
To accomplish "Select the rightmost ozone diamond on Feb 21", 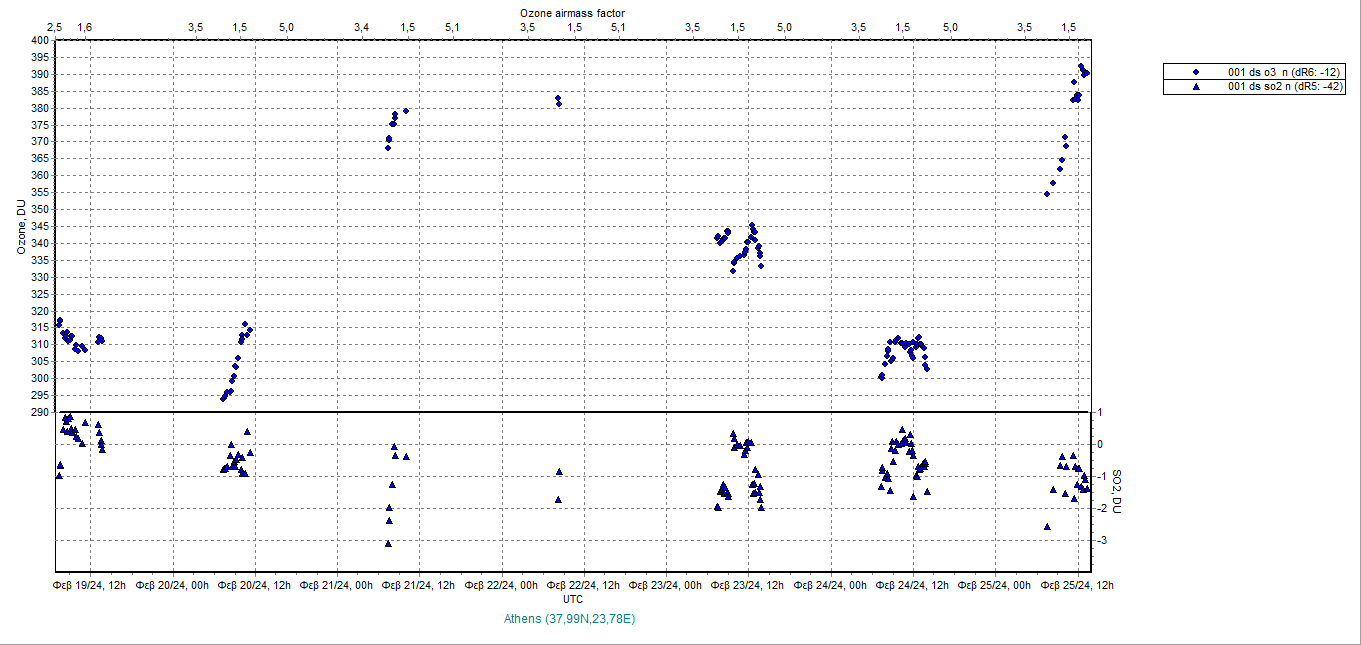I will (406, 111).
